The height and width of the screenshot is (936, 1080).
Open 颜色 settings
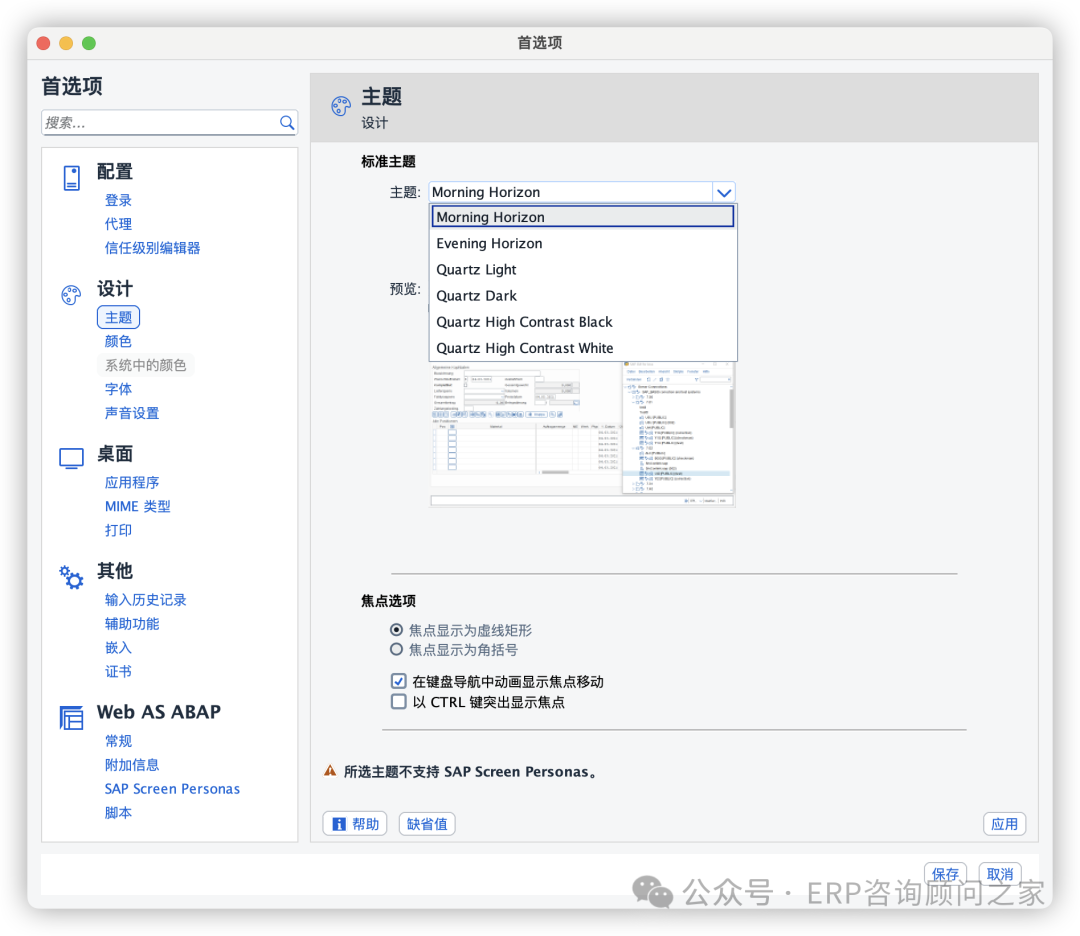(x=118, y=341)
